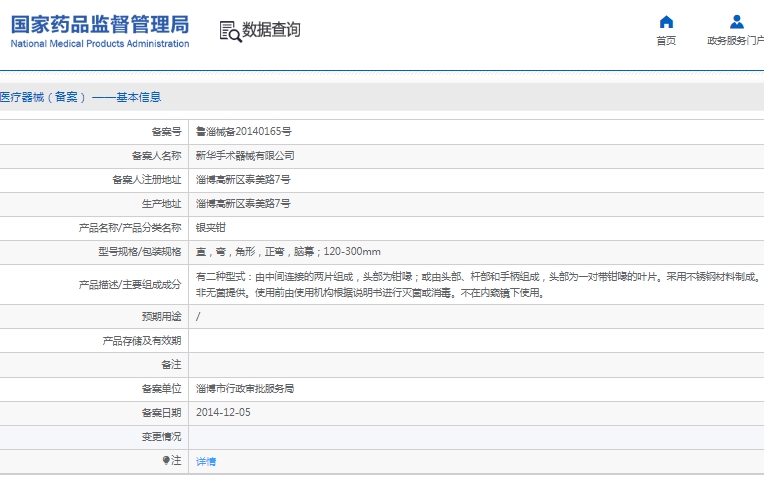
Task: Click the 国家药品监督管理局 logo
Action: tap(100, 24)
